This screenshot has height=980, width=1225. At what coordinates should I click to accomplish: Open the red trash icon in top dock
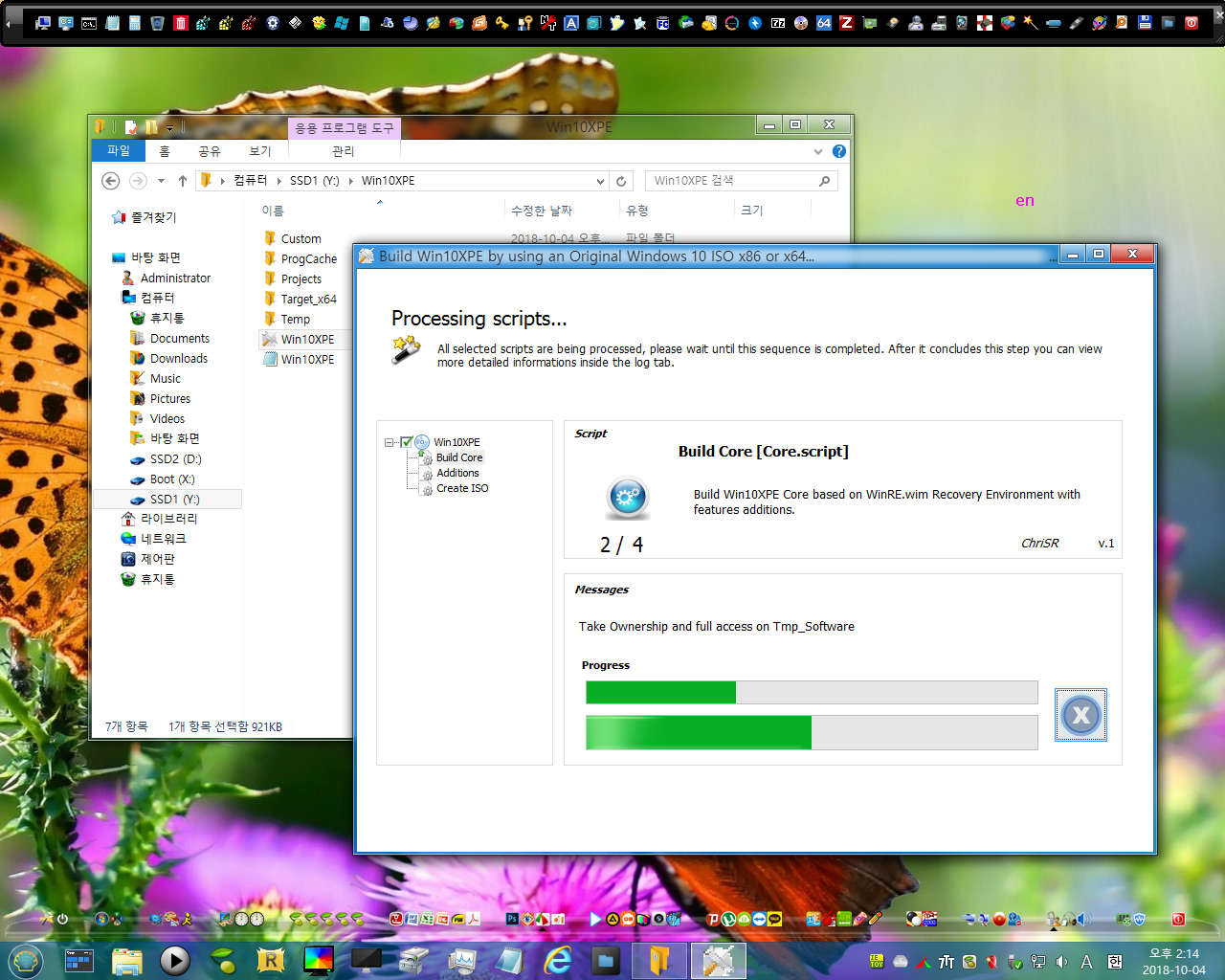(181, 23)
